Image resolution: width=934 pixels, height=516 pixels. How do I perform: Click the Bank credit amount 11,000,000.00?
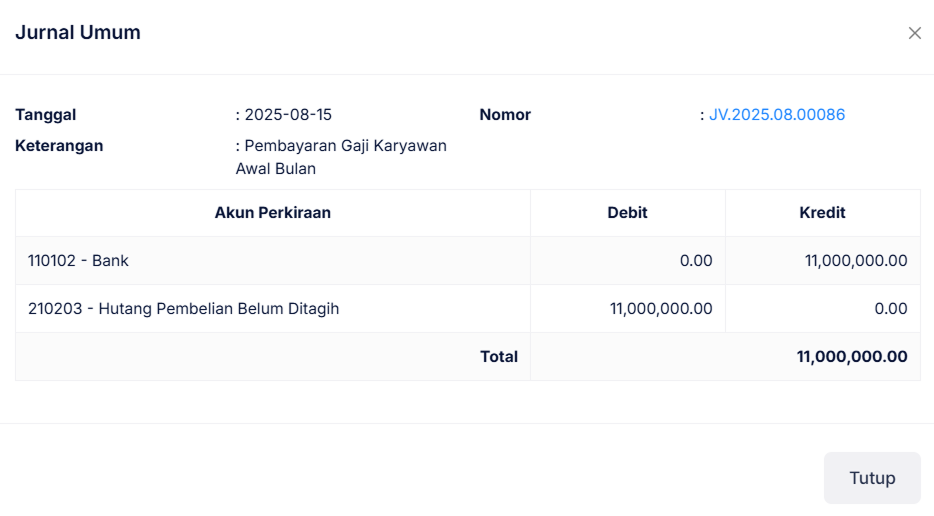856,261
